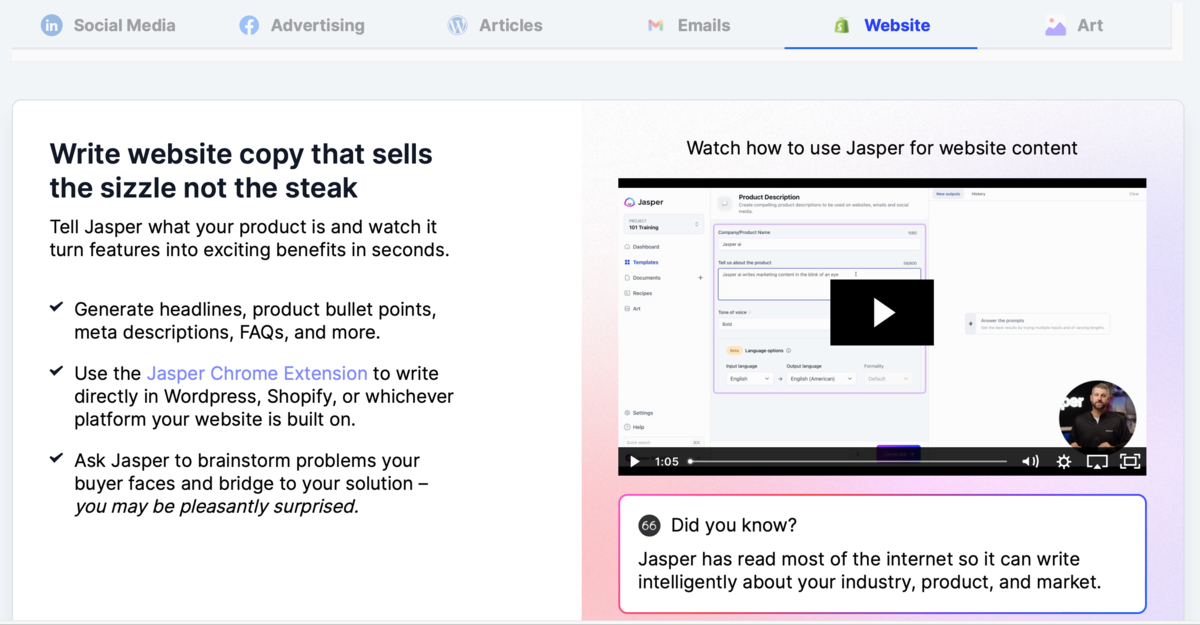Click the picture icon beside Art
Image resolution: width=1200 pixels, height=625 pixels.
1055,26
